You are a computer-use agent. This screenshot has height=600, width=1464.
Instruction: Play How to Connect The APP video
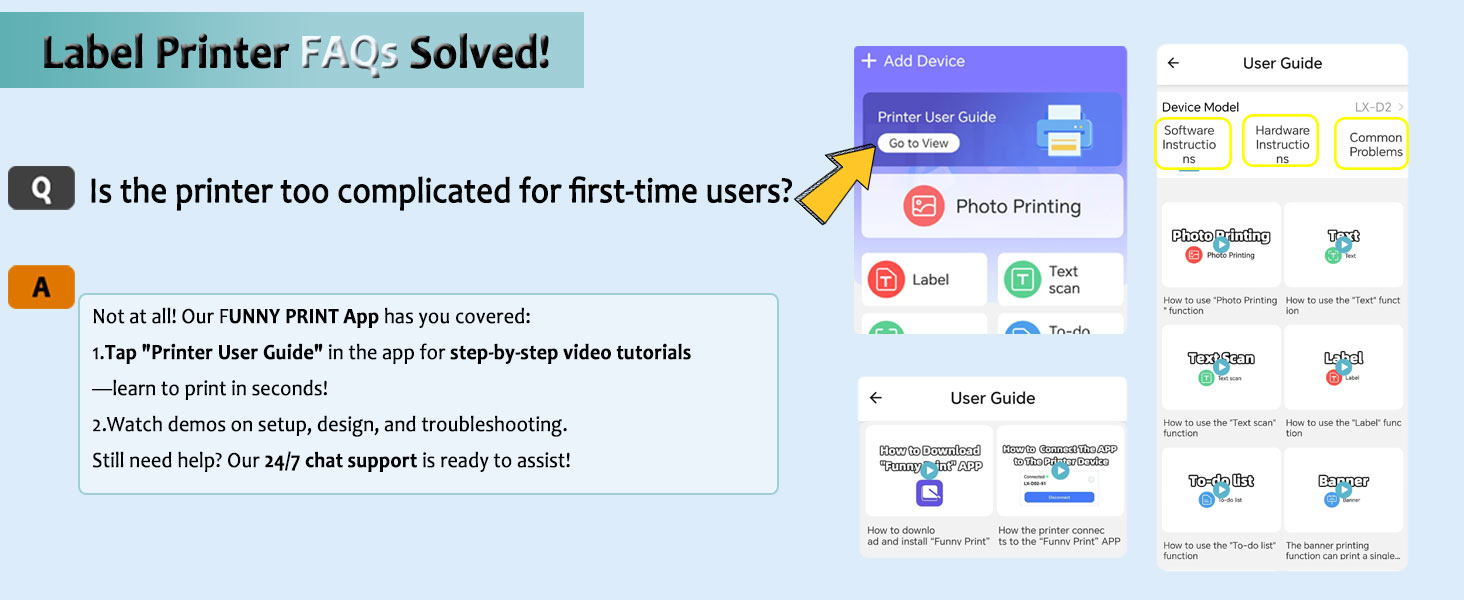pos(1060,470)
